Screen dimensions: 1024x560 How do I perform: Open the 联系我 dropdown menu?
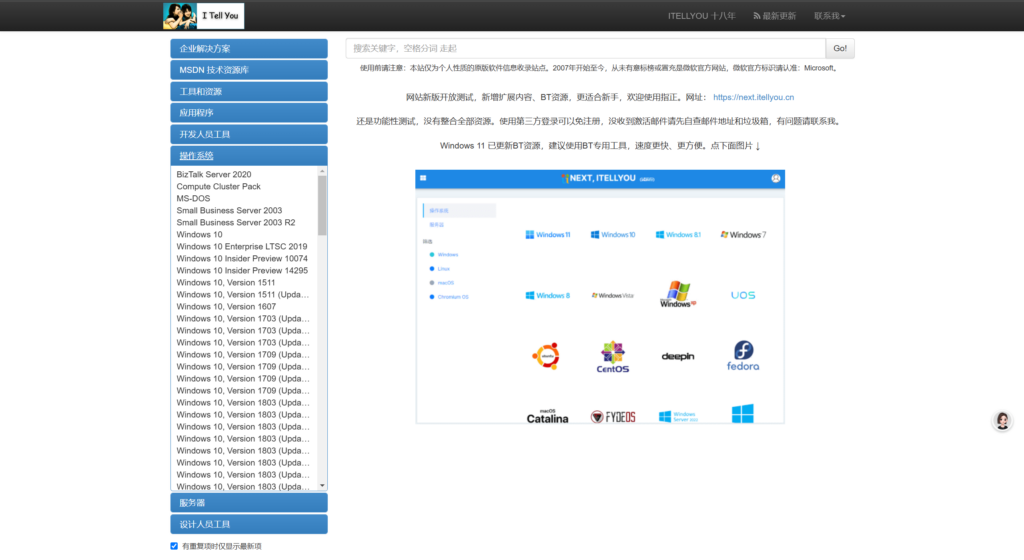coord(829,16)
